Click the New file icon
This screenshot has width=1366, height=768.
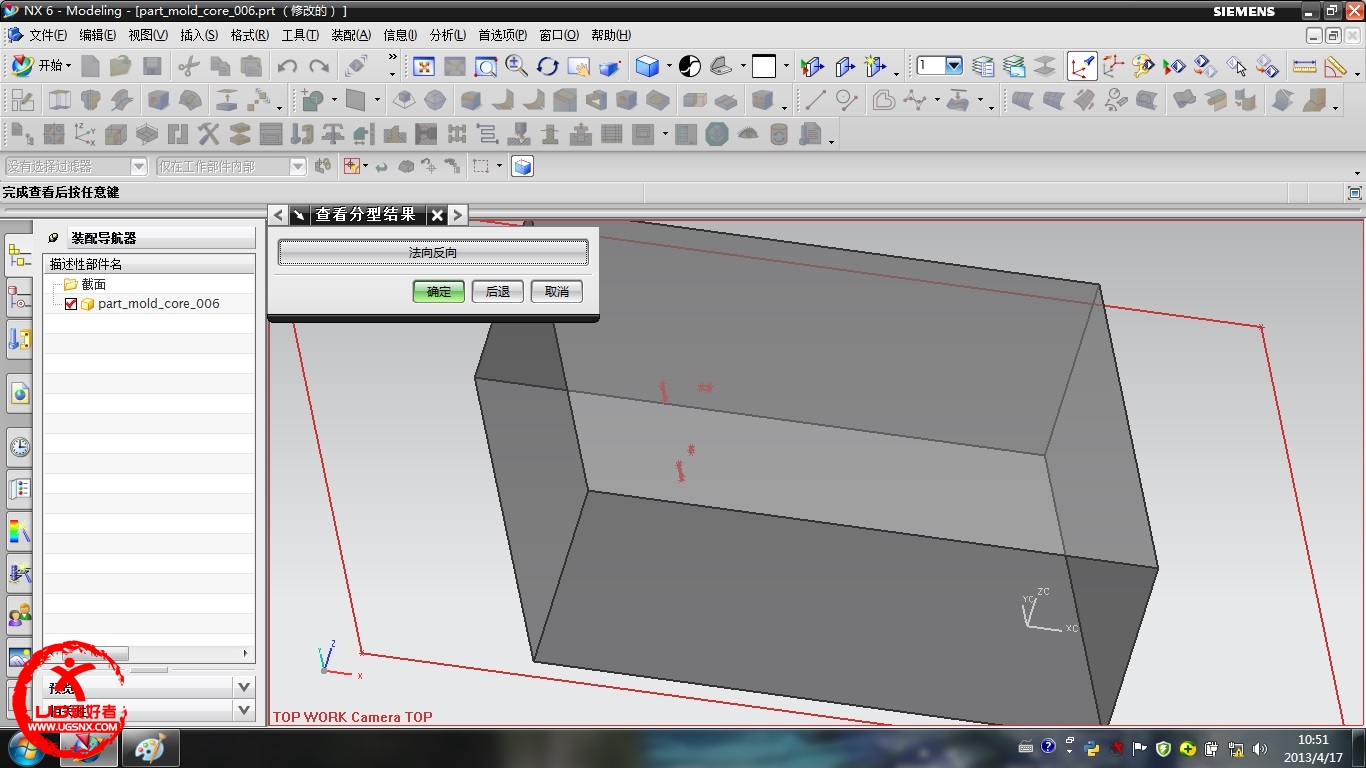click(x=91, y=67)
